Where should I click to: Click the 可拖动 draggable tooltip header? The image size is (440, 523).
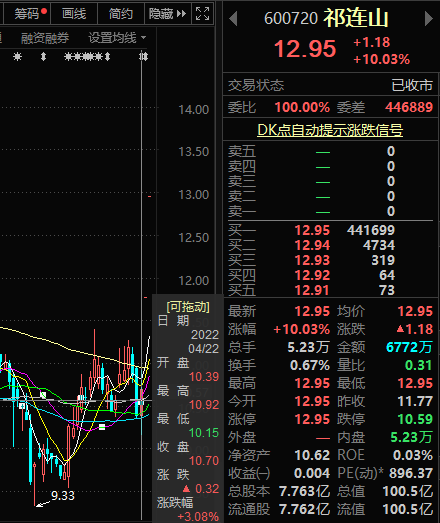point(188,306)
